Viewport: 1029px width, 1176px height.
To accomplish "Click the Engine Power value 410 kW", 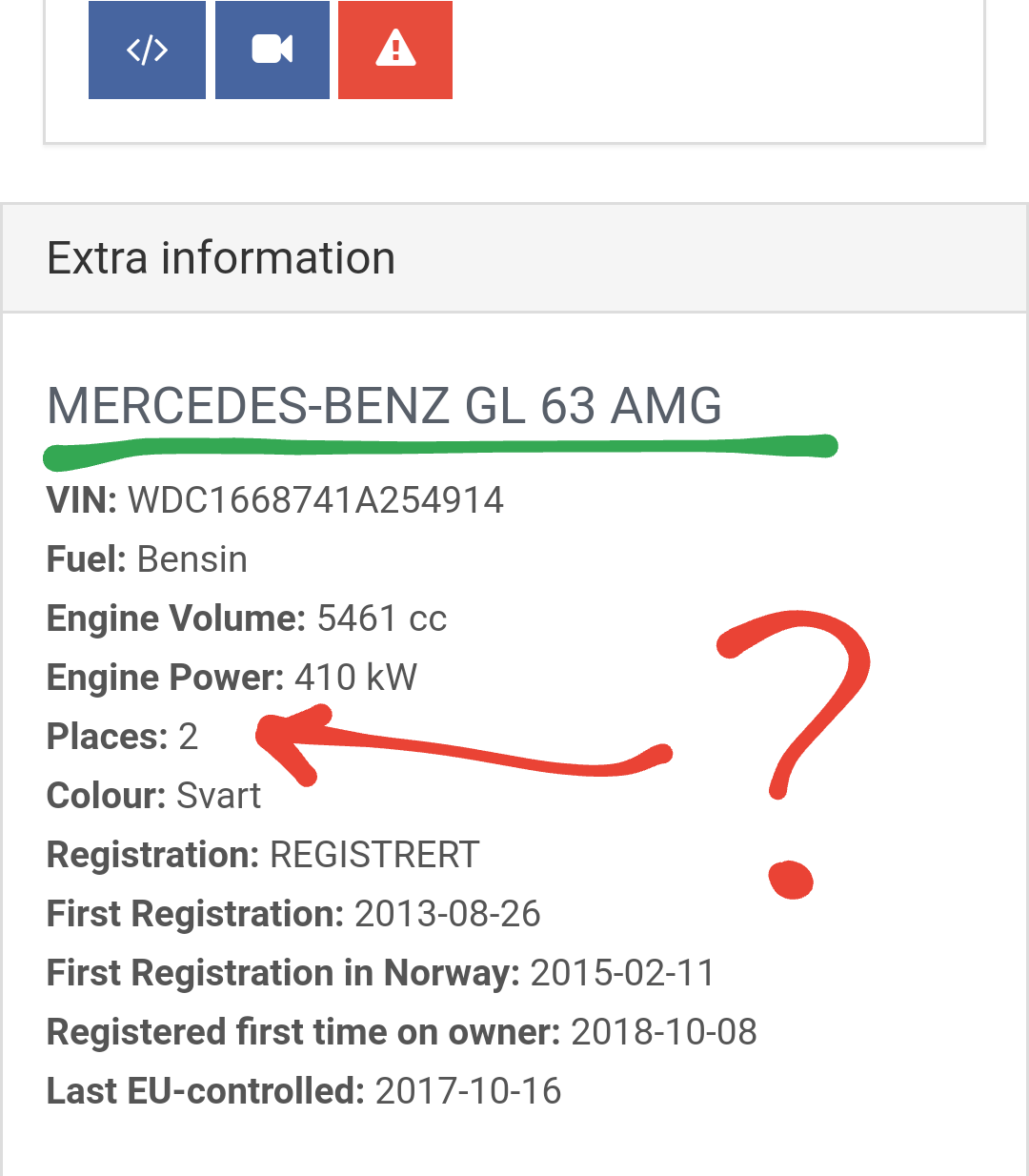I will click(x=355, y=678).
